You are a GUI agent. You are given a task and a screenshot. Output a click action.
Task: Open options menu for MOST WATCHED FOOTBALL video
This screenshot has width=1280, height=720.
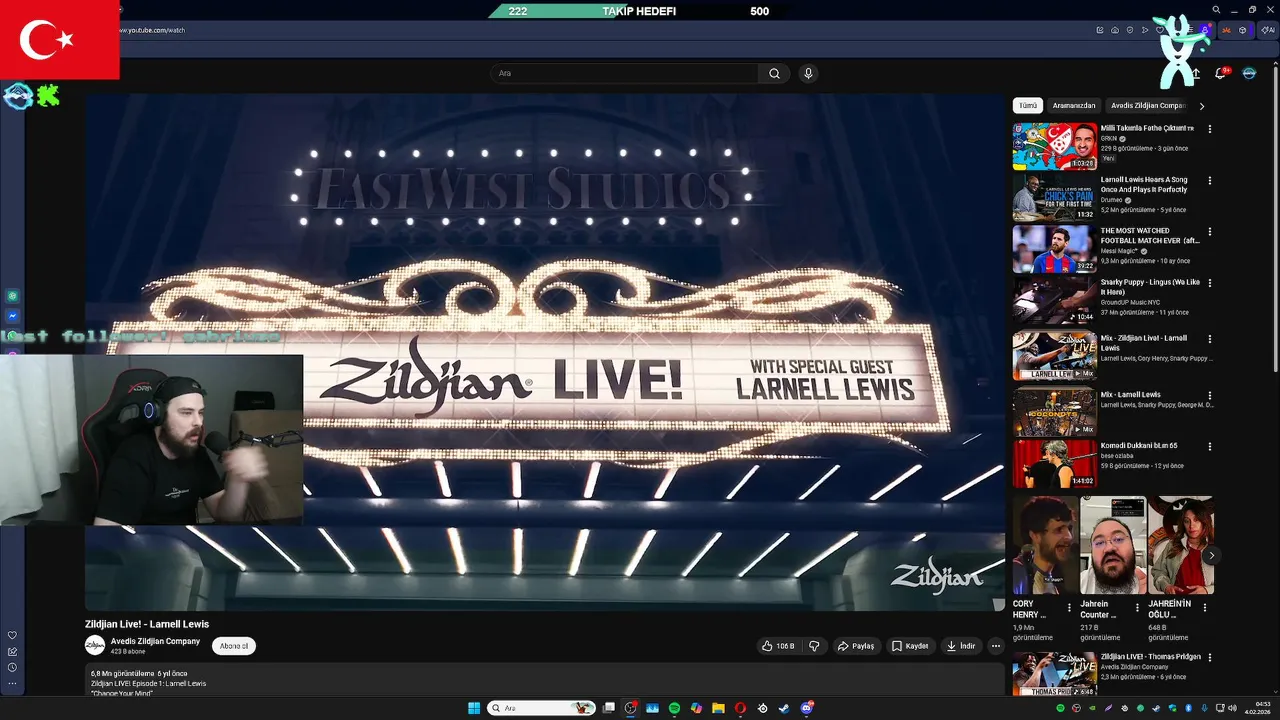(x=1210, y=232)
